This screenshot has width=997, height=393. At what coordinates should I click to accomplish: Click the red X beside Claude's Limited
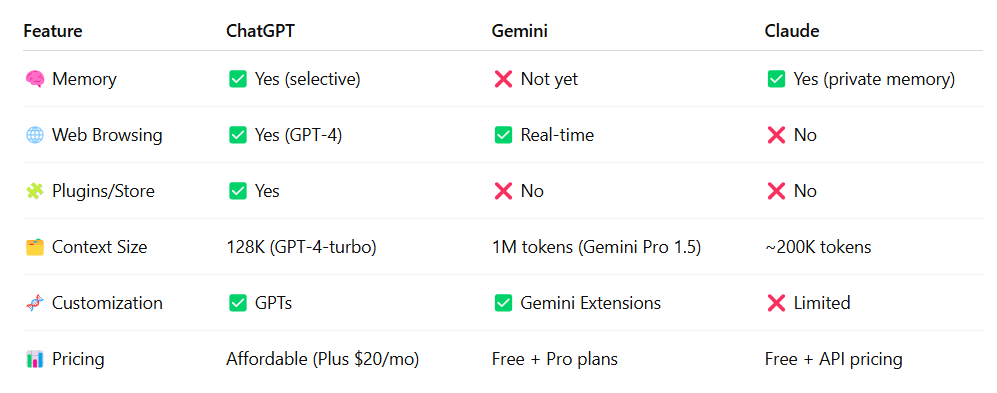776,303
